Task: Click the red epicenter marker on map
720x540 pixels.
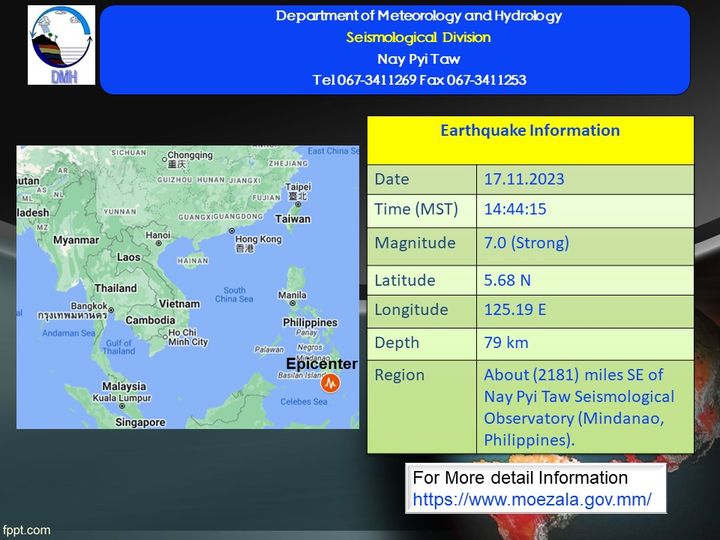Action: tap(333, 383)
